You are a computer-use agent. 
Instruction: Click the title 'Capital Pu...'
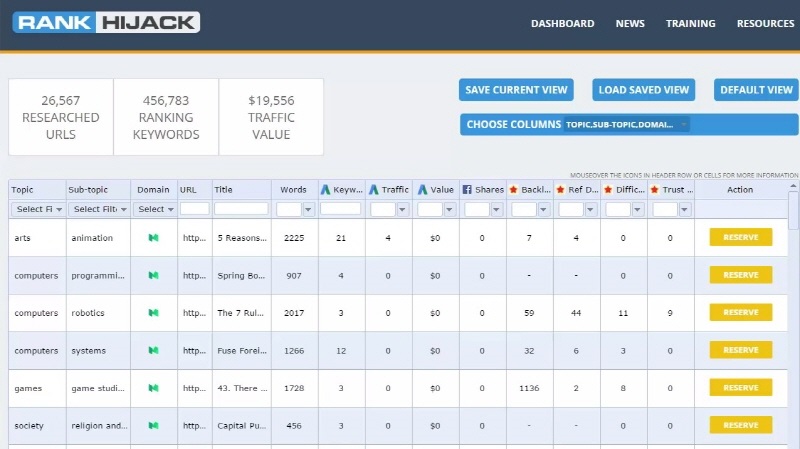(241, 426)
